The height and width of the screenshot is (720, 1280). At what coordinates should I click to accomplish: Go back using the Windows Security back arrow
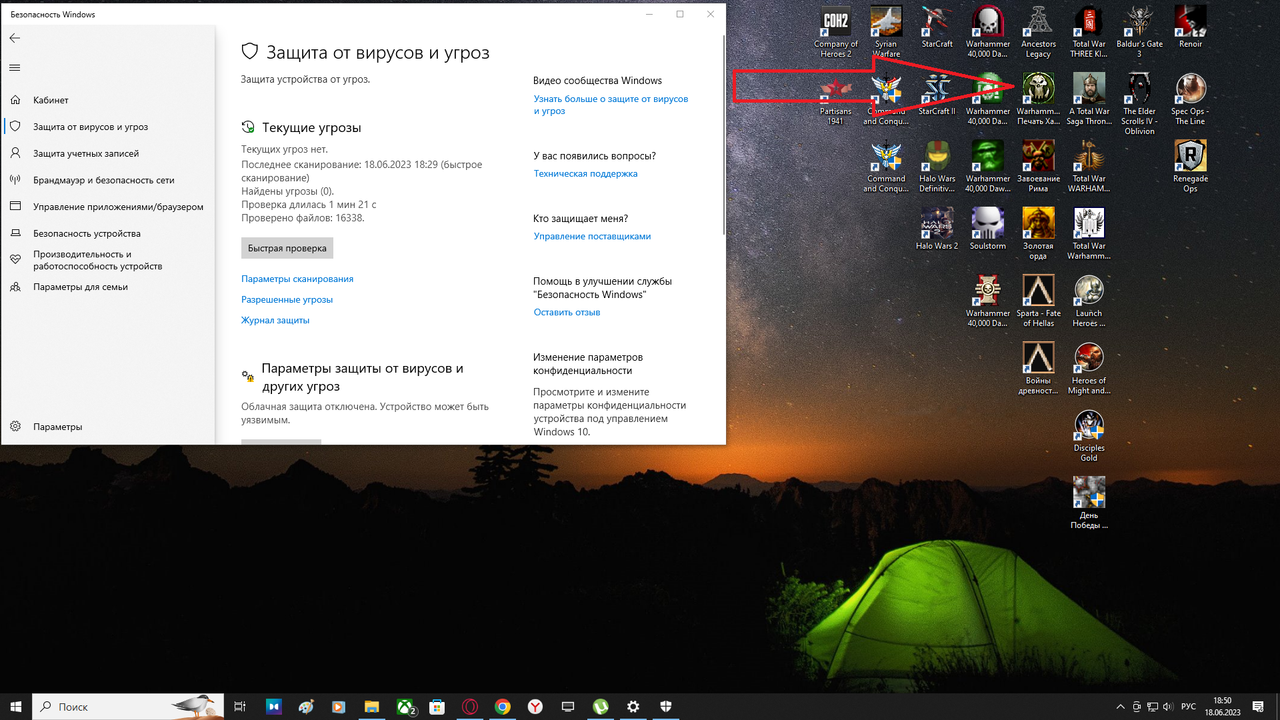[14, 38]
